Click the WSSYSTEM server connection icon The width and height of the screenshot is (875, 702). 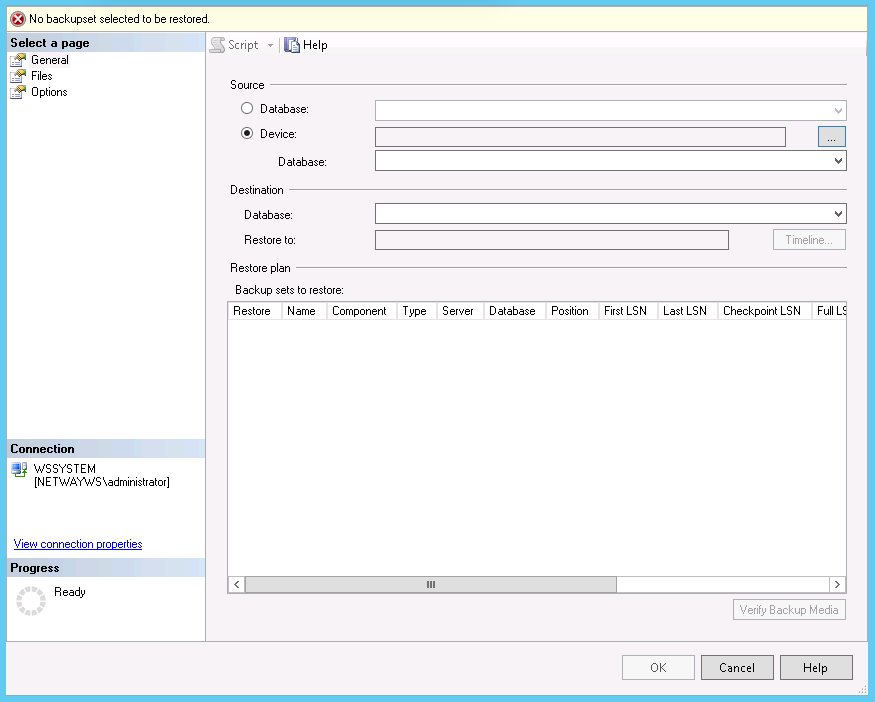pos(19,469)
